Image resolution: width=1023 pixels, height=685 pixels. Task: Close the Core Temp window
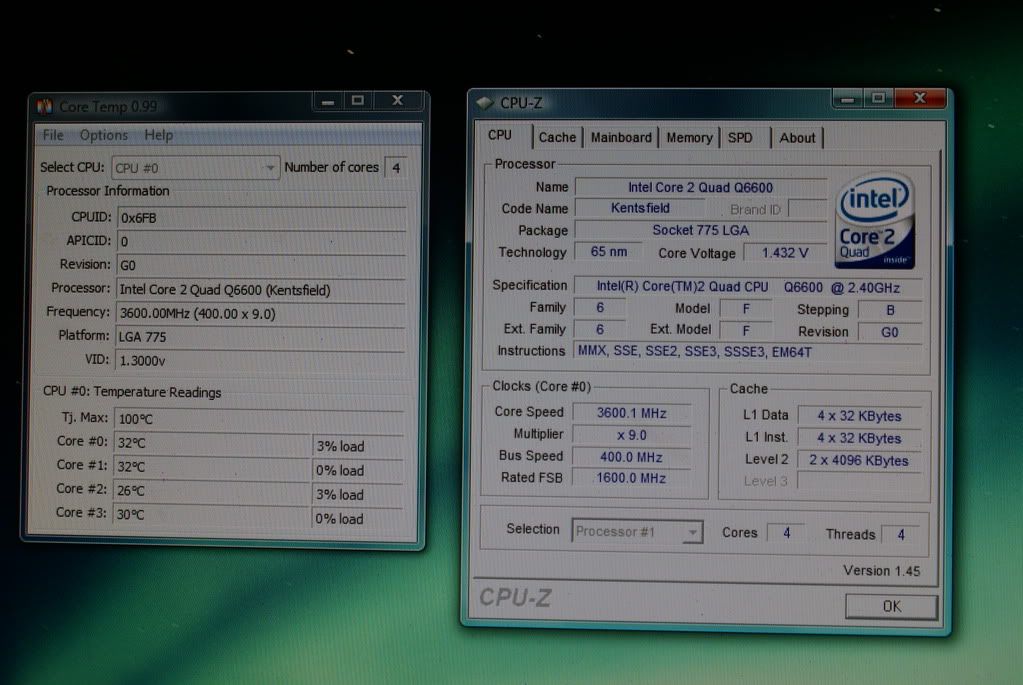point(397,100)
